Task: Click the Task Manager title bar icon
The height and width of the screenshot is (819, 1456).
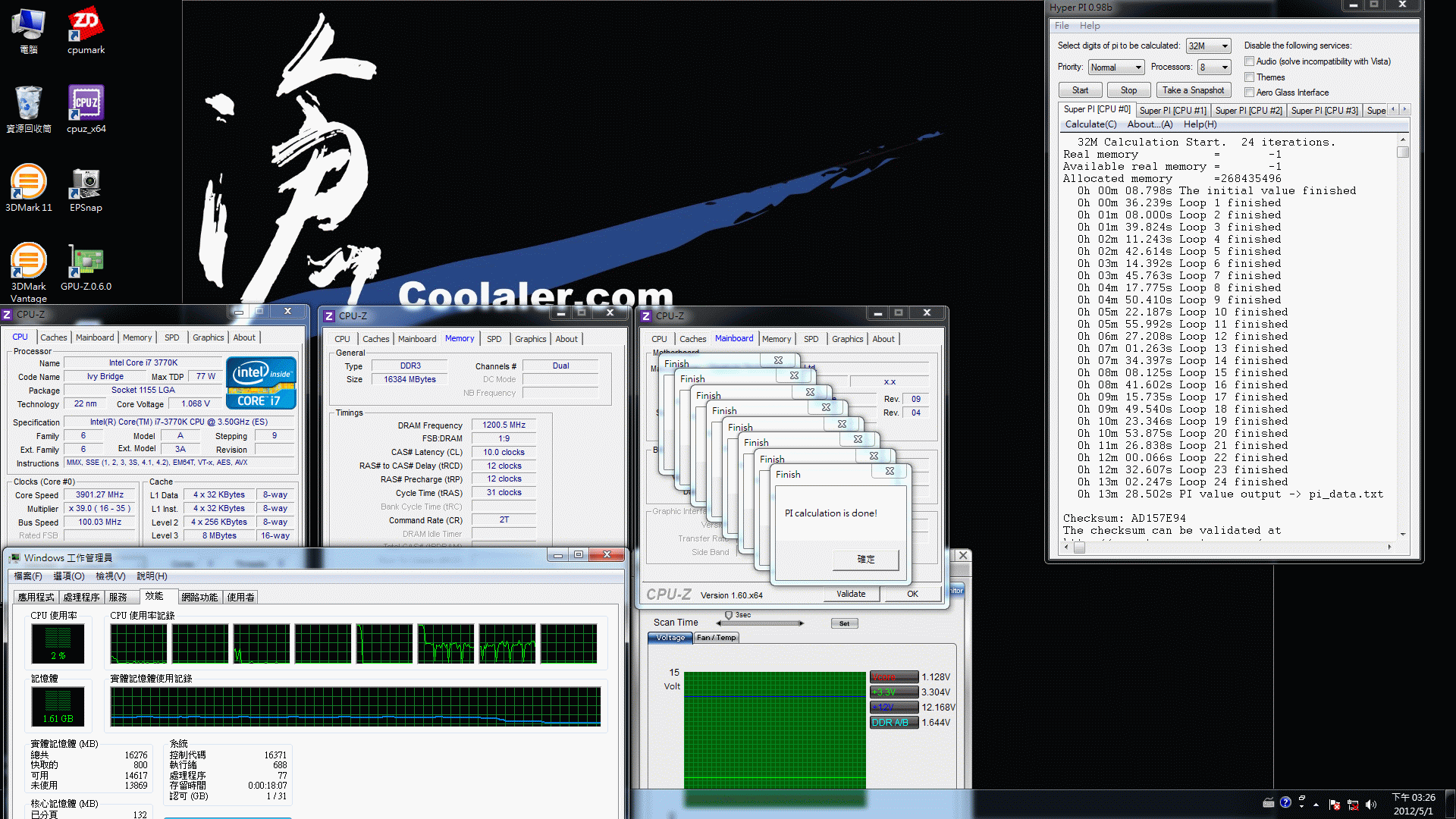Action: (x=14, y=557)
